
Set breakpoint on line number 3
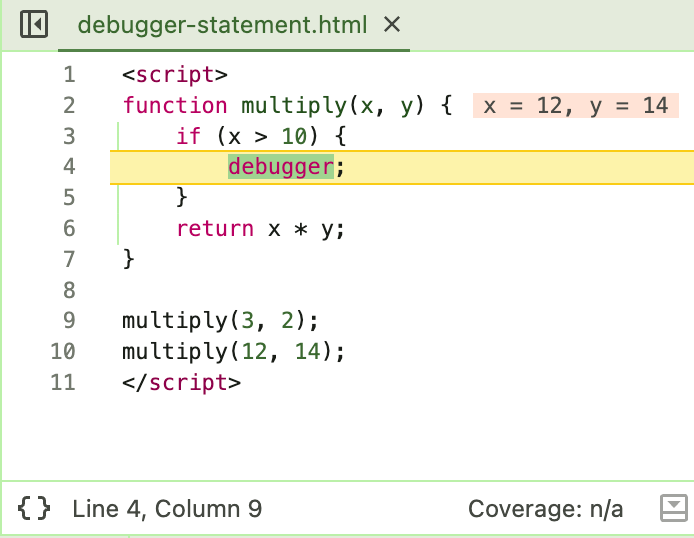click(69, 136)
